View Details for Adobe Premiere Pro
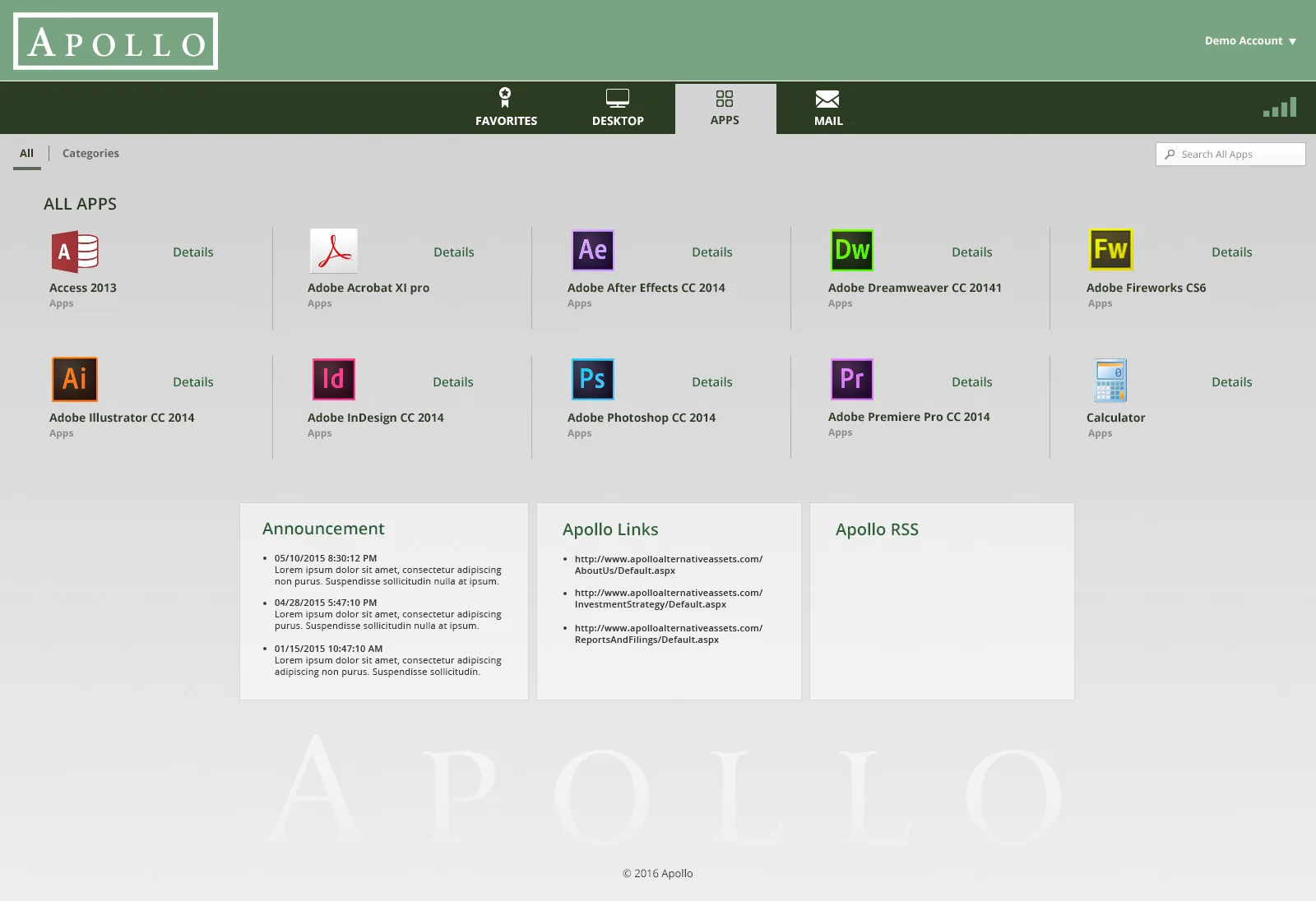 tap(972, 382)
